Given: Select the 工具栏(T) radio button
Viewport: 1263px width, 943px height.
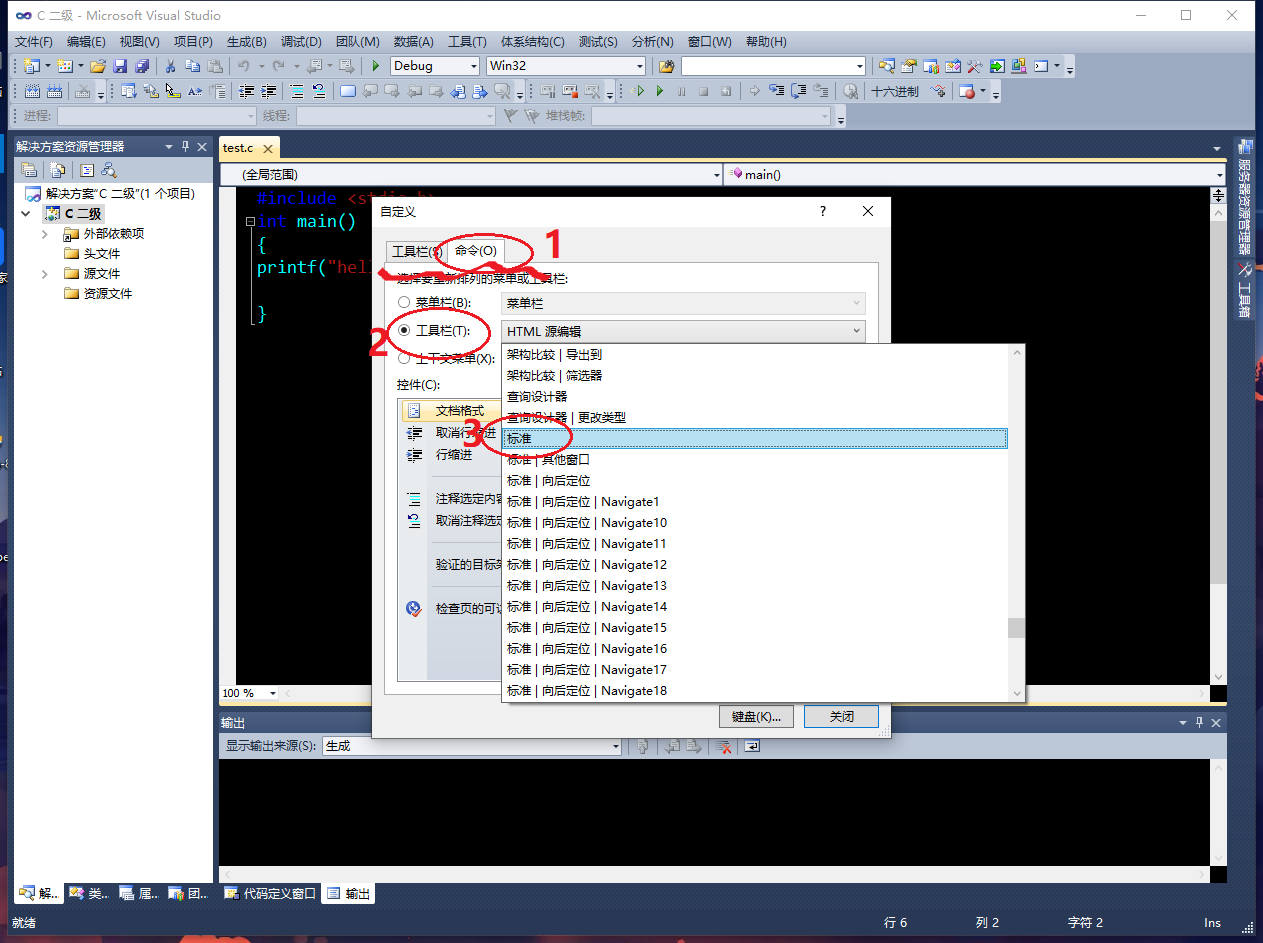Looking at the screenshot, I should click(404, 330).
